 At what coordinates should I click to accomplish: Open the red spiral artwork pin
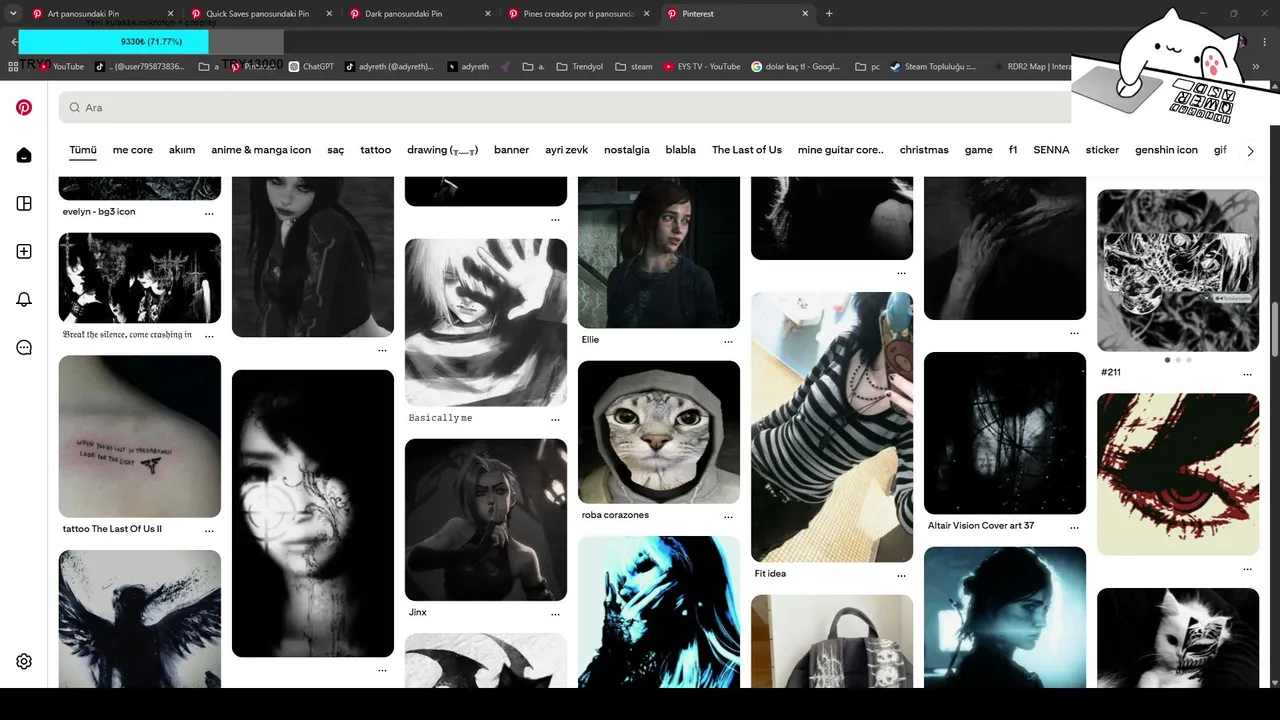click(1178, 474)
